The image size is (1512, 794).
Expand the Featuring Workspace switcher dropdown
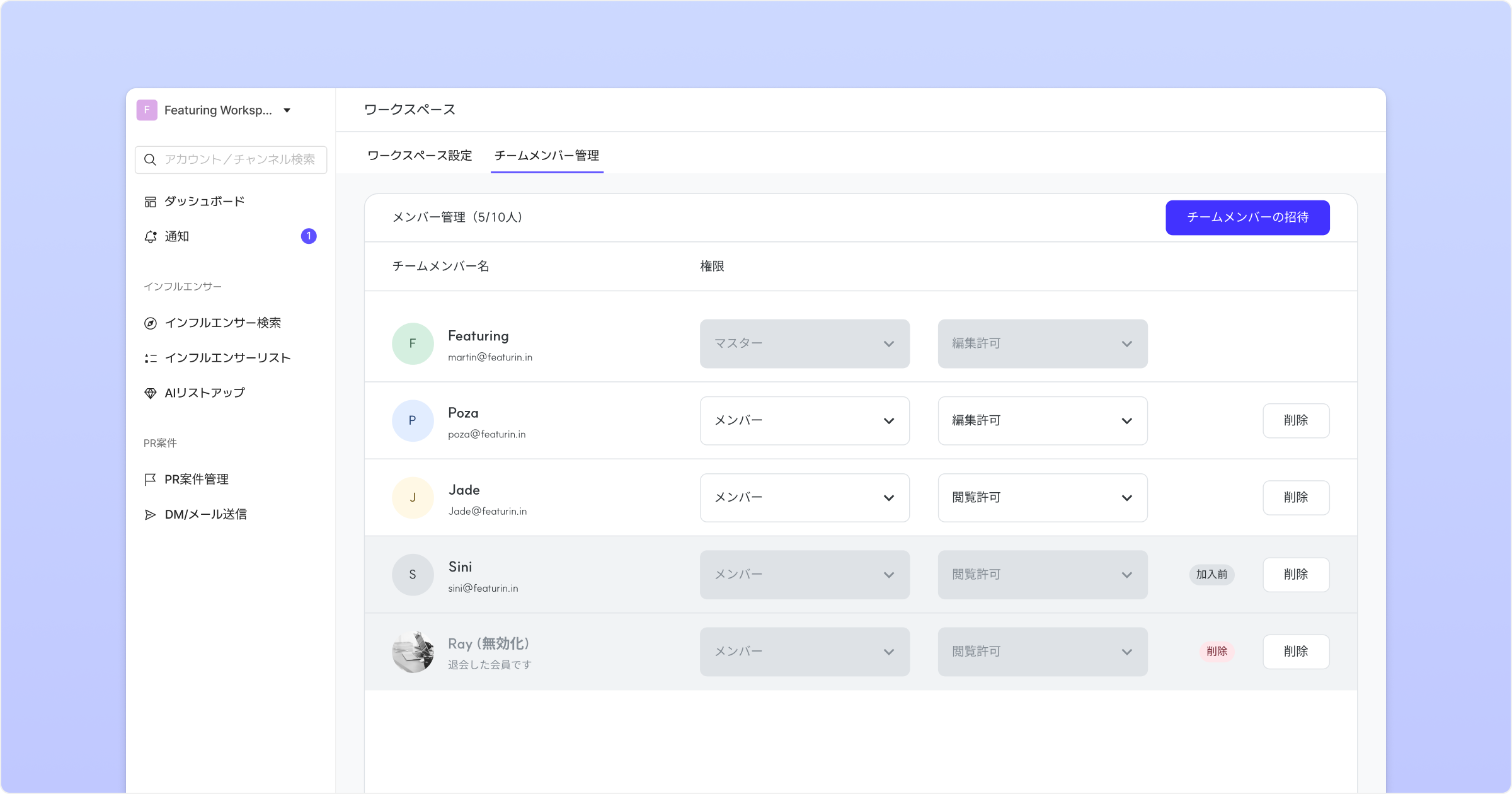287,111
